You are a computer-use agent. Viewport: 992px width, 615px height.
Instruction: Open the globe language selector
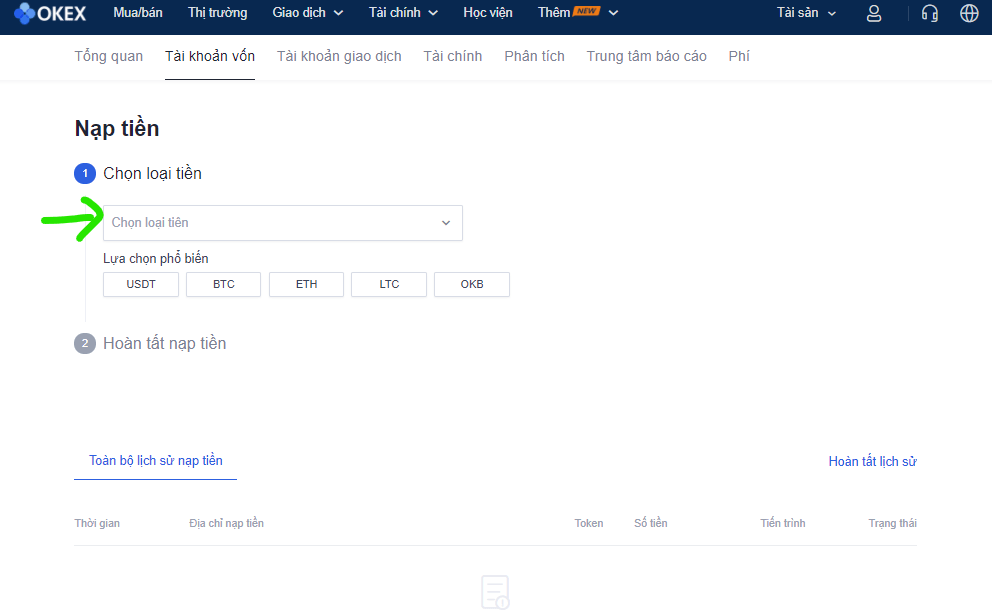point(968,13)
